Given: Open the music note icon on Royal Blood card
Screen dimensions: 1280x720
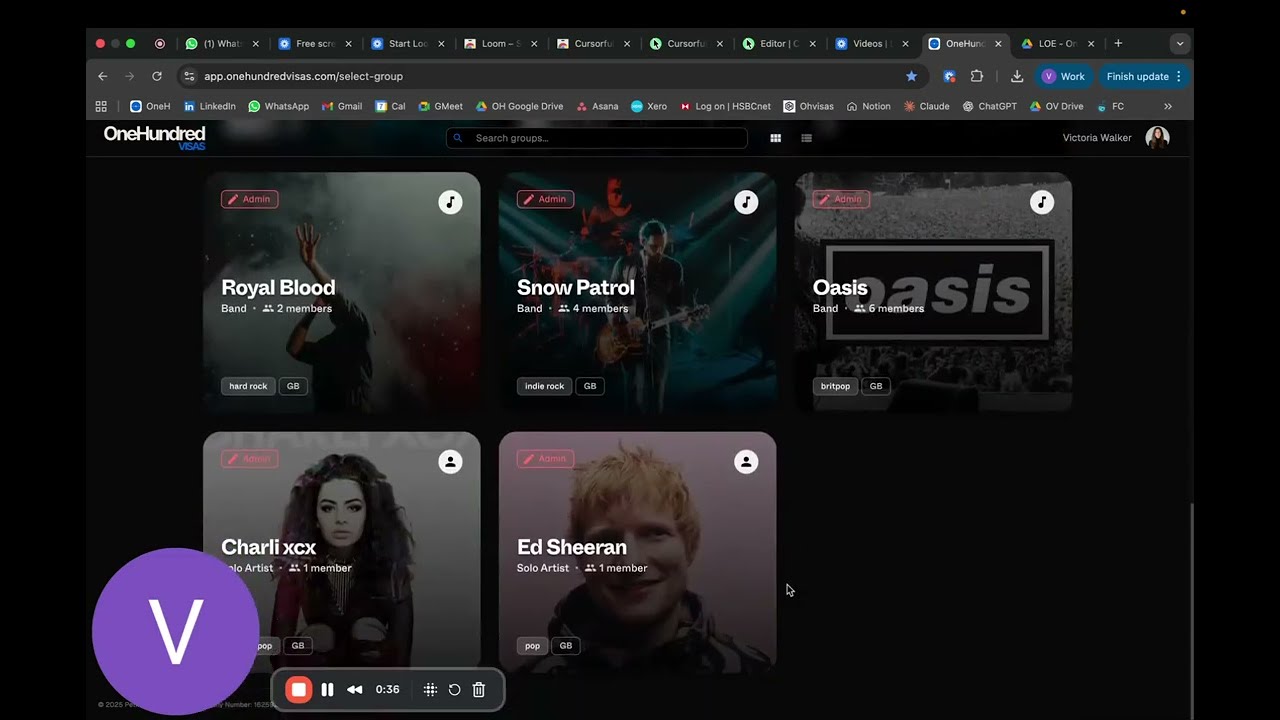Looking at the screenshot, I should 451,202.
